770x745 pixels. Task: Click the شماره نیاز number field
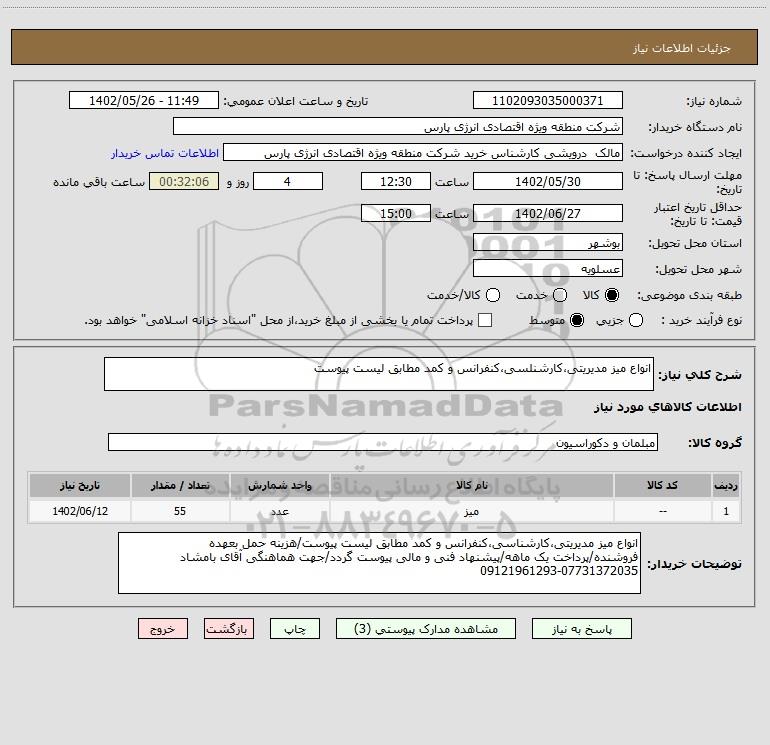pos(547,101)
